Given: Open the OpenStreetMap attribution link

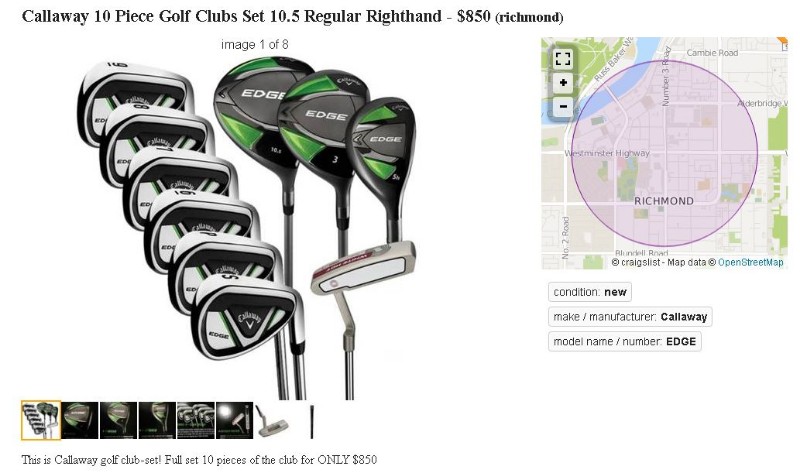Looking at the screenshot, I should pyautogui.click(x=751, y=262).
